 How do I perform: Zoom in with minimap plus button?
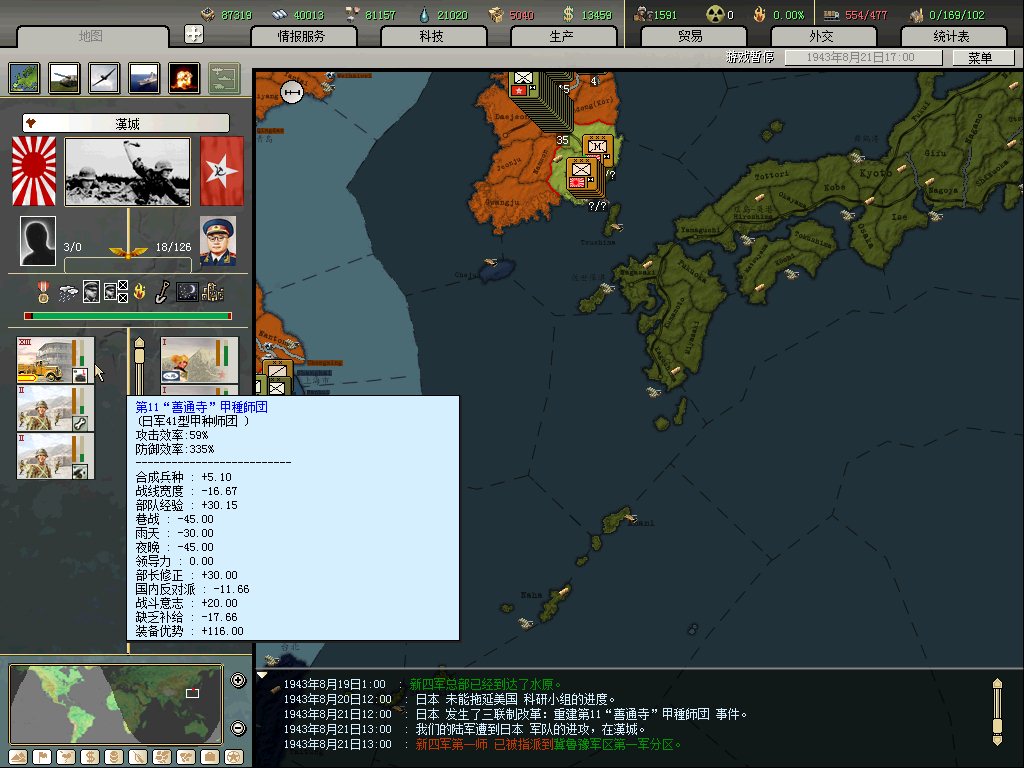(238, 680)
